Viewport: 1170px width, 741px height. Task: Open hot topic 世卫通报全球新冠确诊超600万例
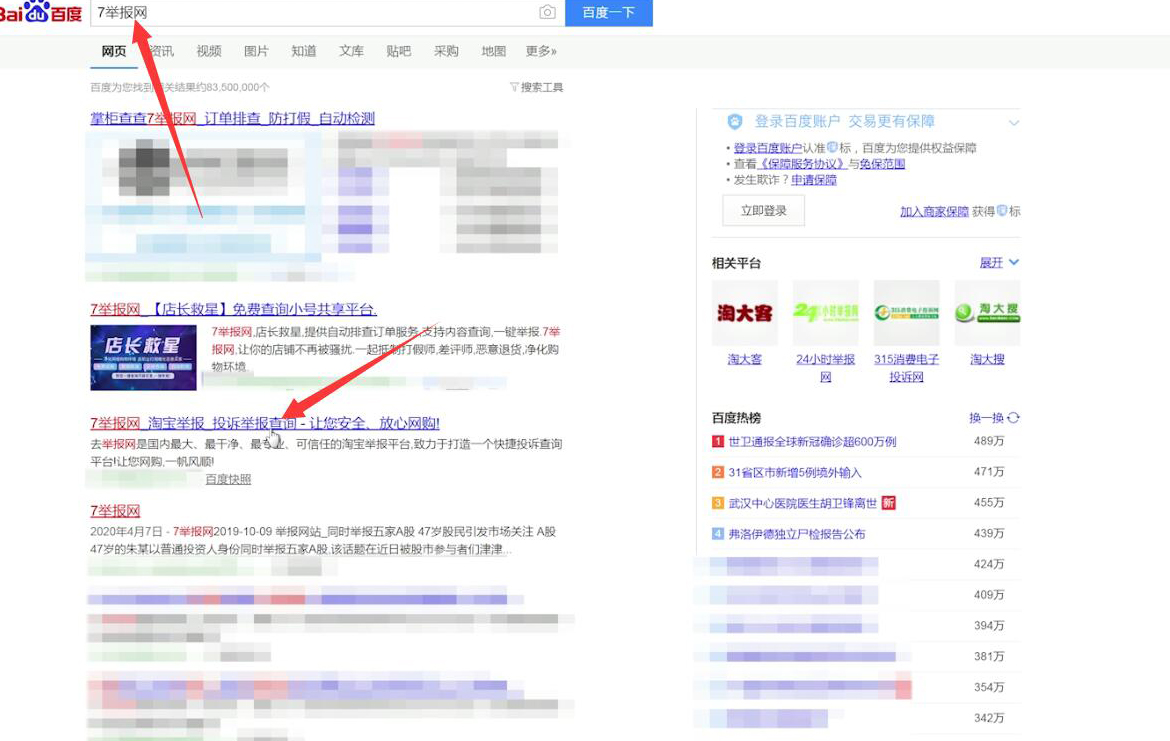coord(813,442)
